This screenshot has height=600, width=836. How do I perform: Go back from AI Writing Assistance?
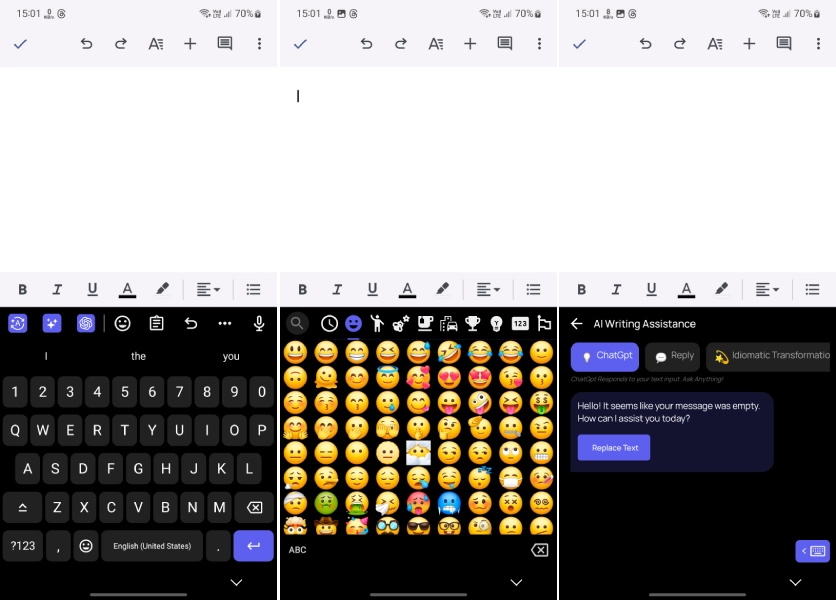[x=577, y=324]
